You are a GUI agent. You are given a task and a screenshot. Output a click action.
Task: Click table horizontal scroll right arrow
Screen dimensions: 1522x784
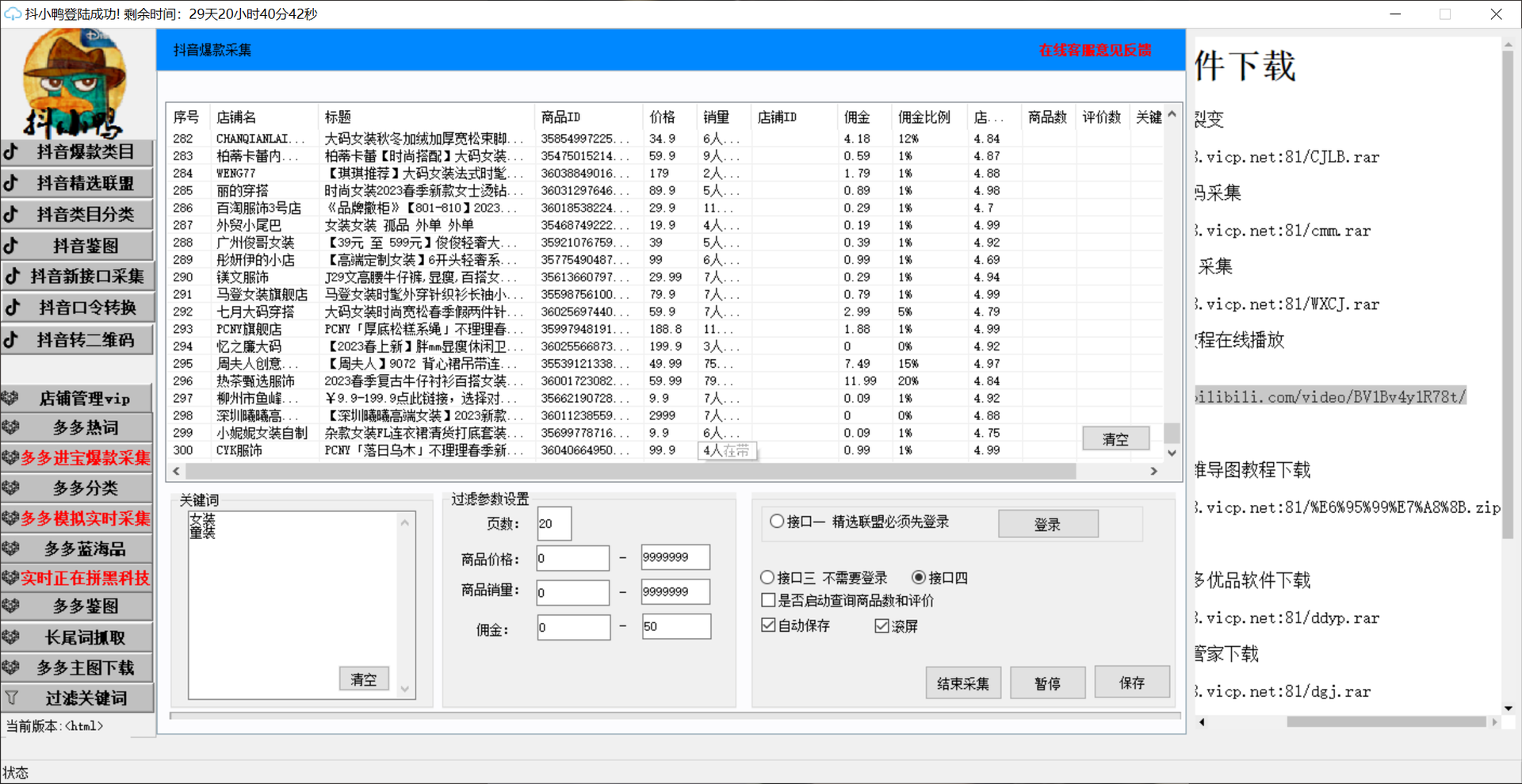pyautogui.click(x=1154, y=471)
